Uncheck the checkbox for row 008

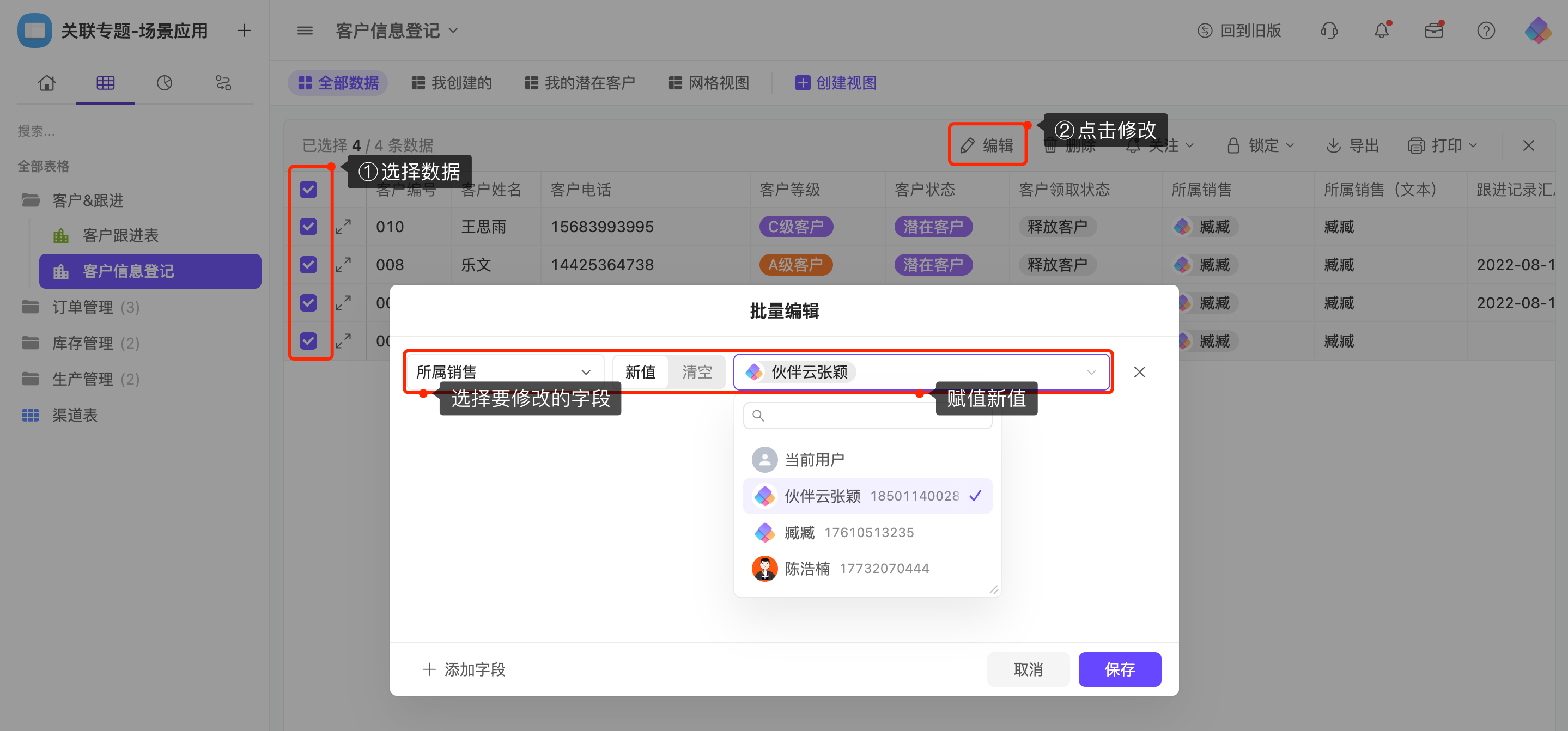pos(308,265)
